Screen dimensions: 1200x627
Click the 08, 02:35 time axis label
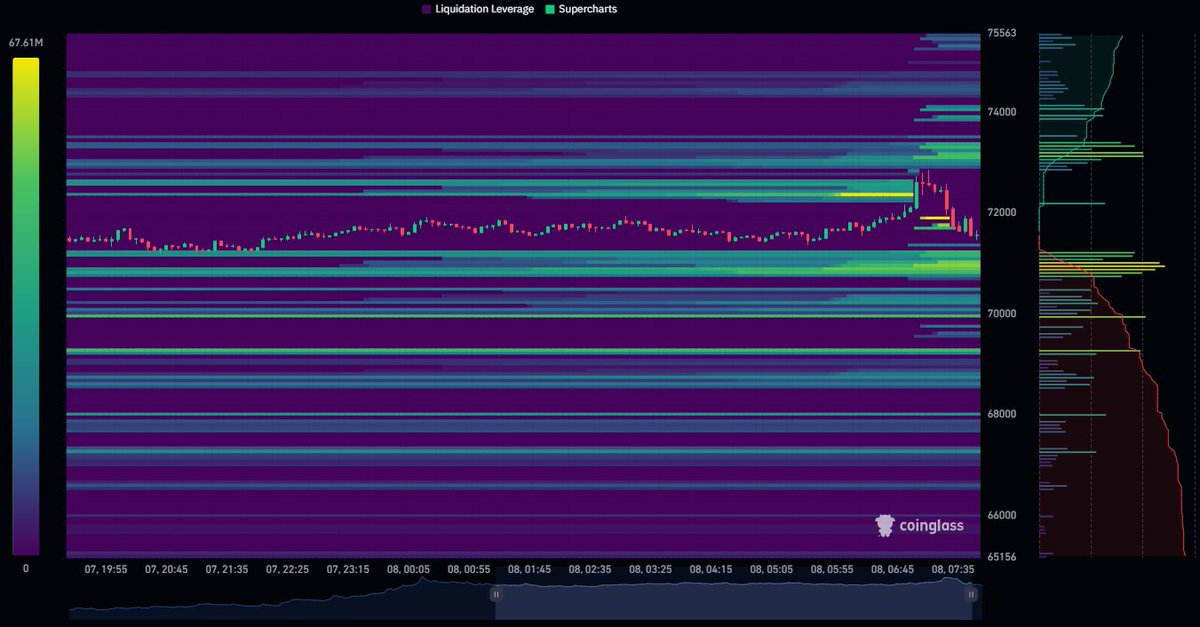pyautogui.click(x=589, y=569)
